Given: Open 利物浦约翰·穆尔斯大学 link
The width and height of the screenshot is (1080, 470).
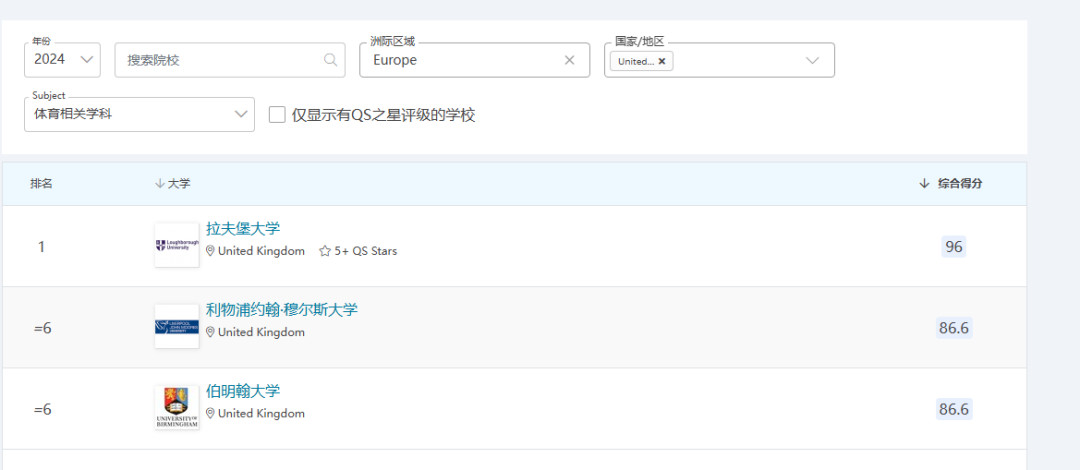Looking at the screenshot, I should point(282,310).
